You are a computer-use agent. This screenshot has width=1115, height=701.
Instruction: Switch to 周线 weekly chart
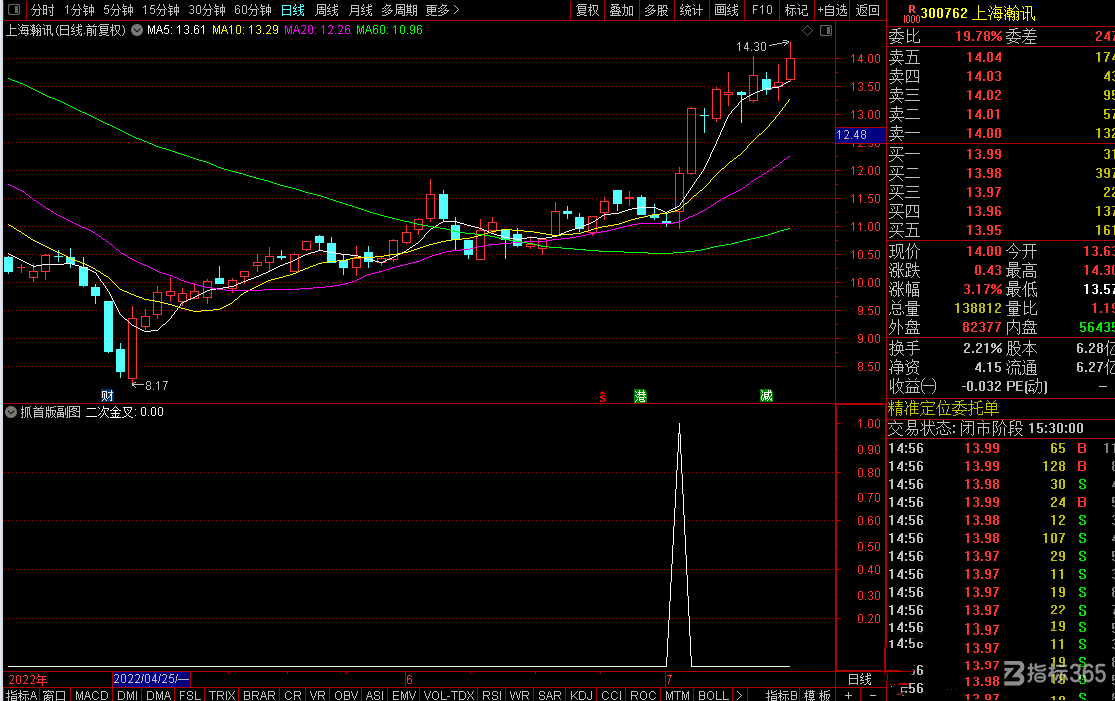click(x=326, y=10)
